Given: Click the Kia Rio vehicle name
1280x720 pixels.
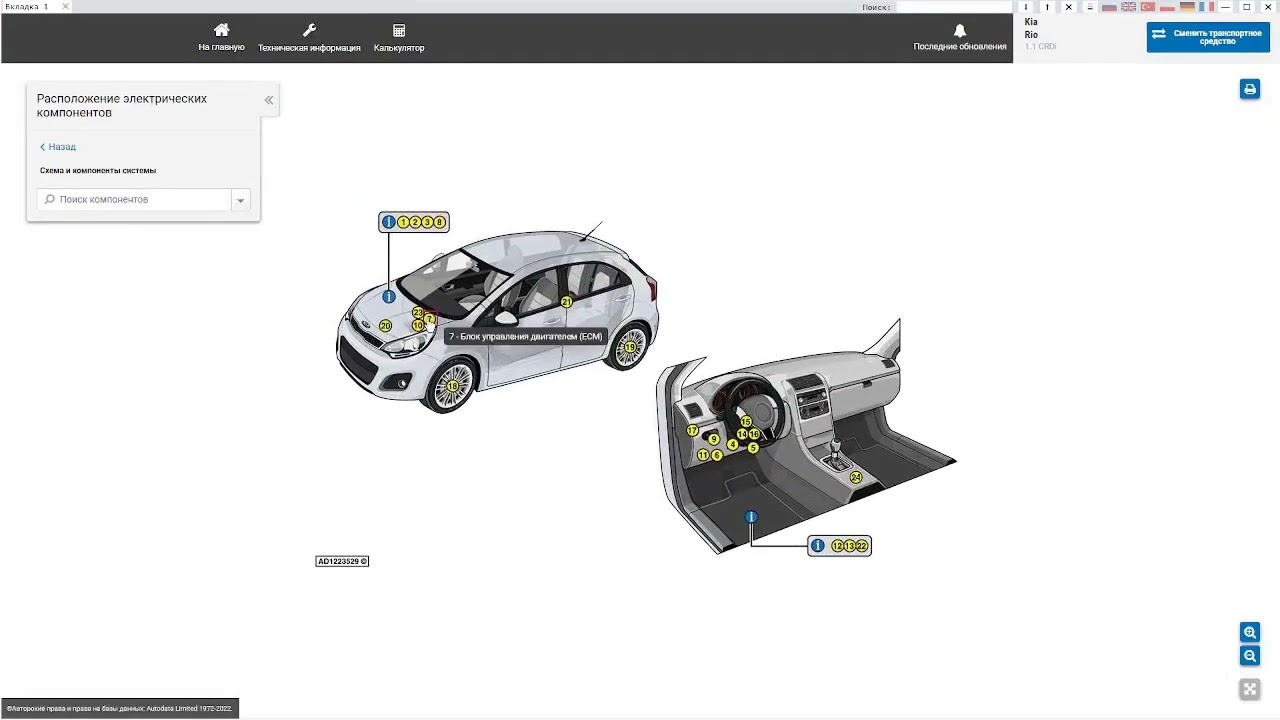Looking at the screenshot, I should coord(1031,28).
